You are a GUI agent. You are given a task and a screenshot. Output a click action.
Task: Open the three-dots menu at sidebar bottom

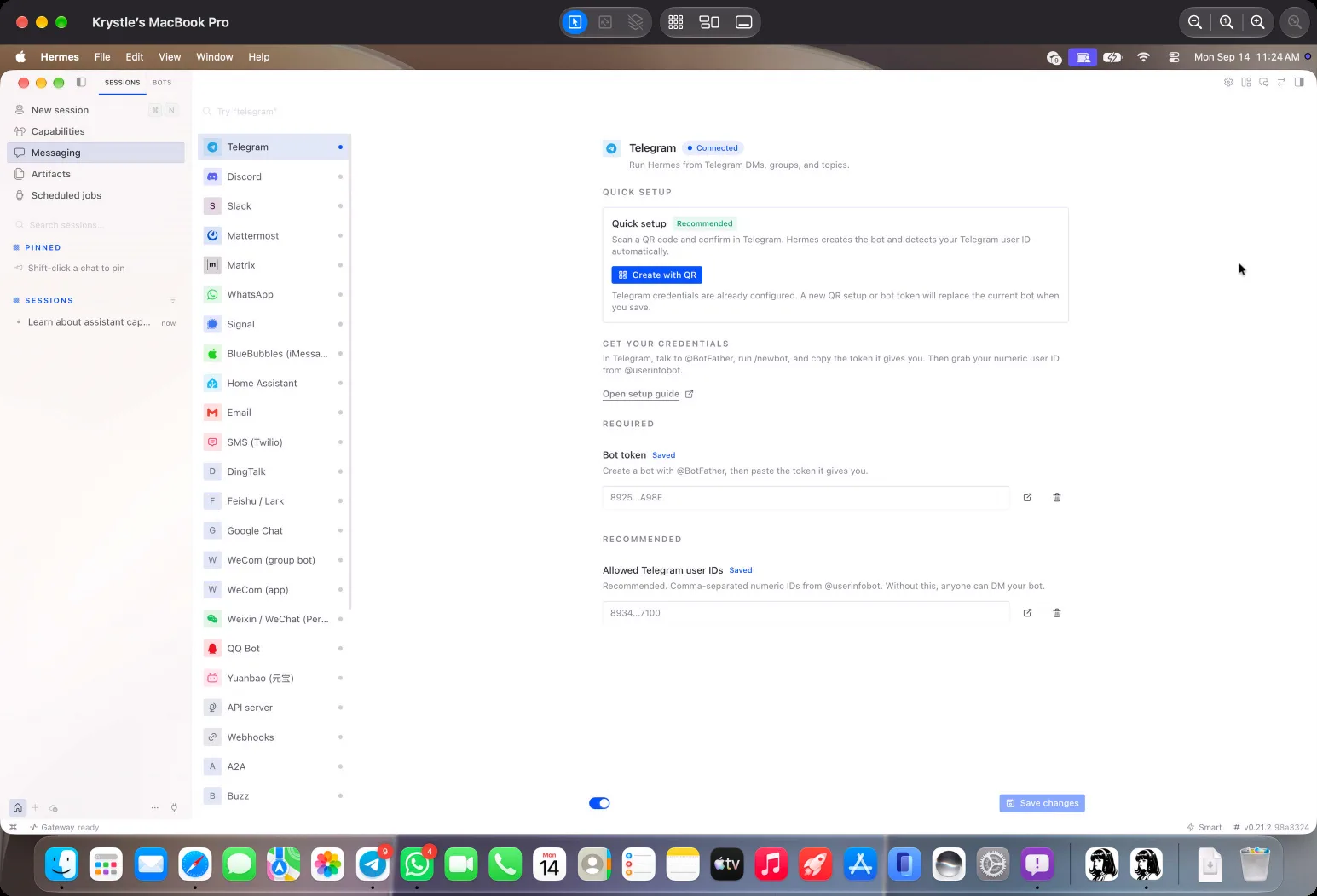point(154,807)
